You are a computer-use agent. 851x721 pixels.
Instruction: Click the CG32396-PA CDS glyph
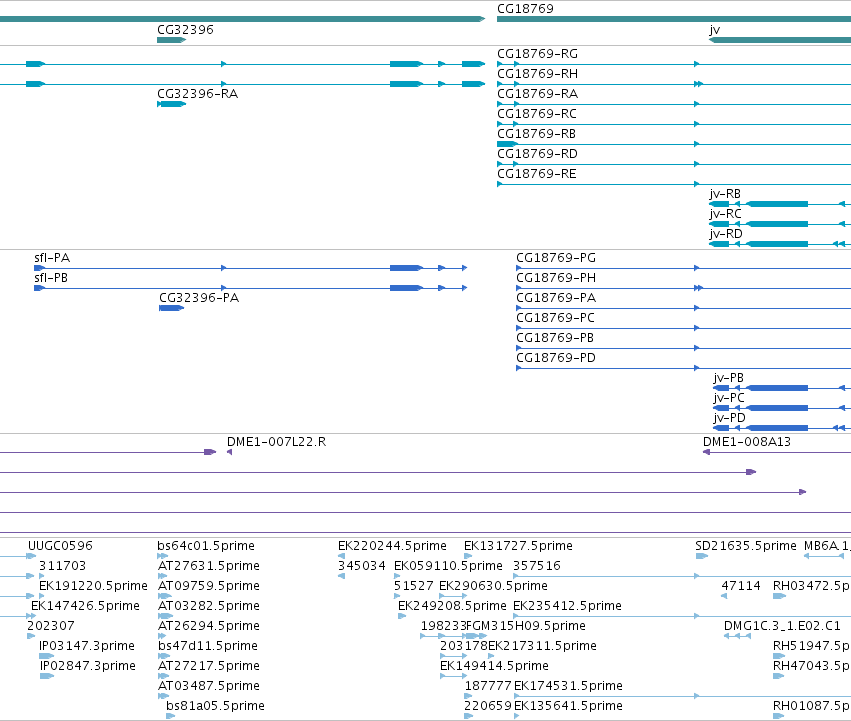[172, 308]
